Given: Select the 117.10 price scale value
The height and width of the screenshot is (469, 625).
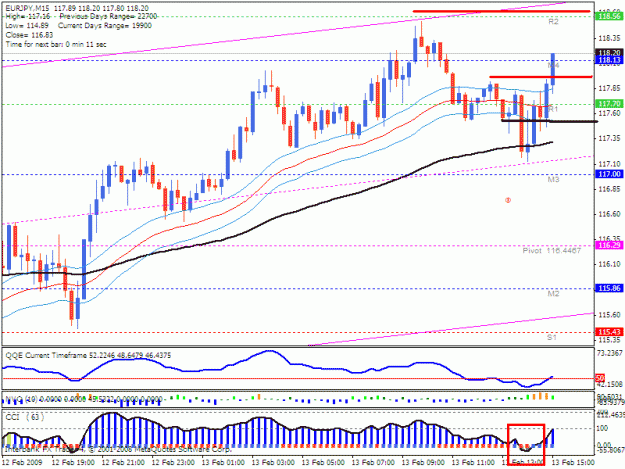Looking at the screenshot, I should click(609, 164).
